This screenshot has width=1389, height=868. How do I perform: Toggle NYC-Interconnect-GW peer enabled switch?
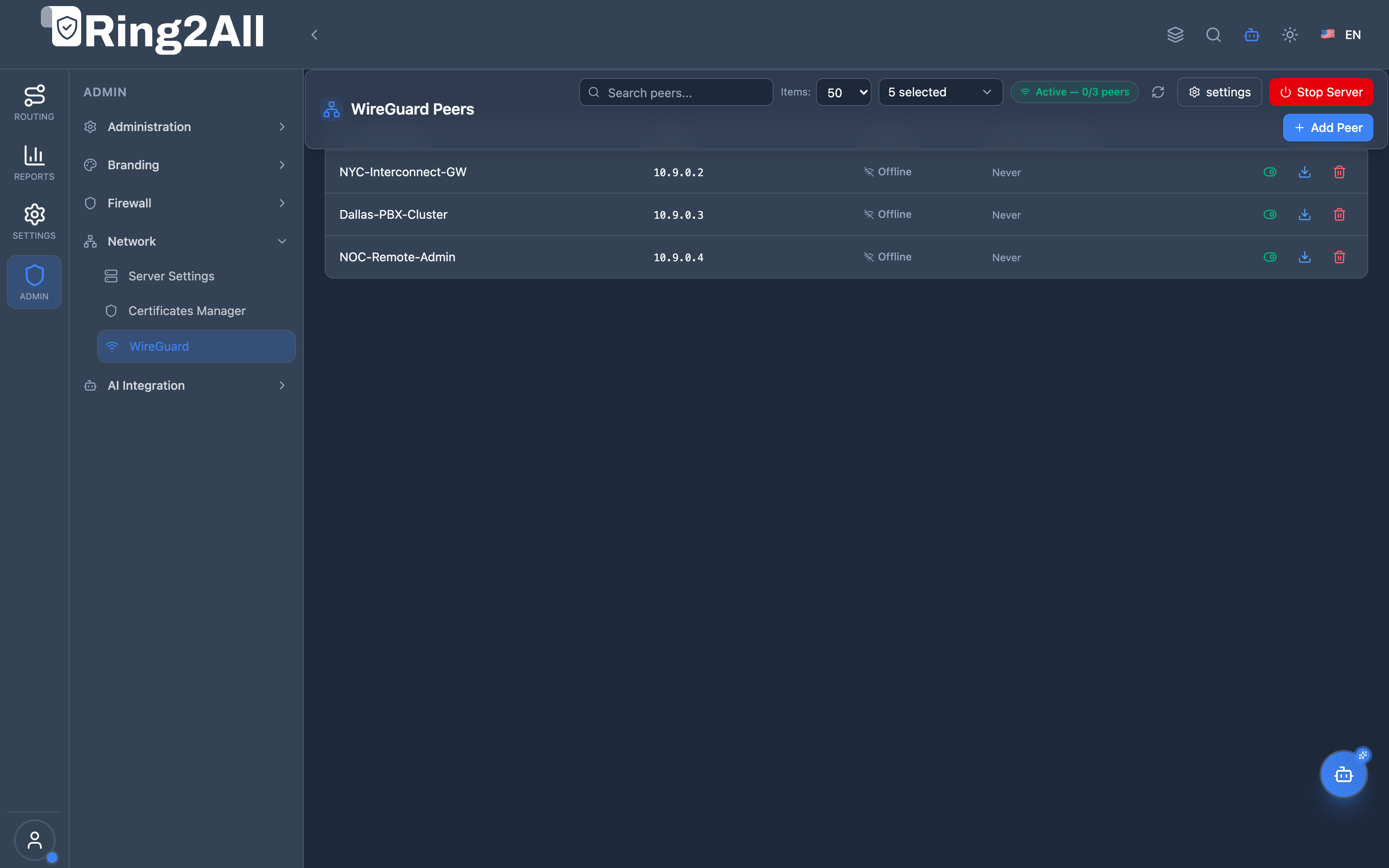click(1270, 172)
